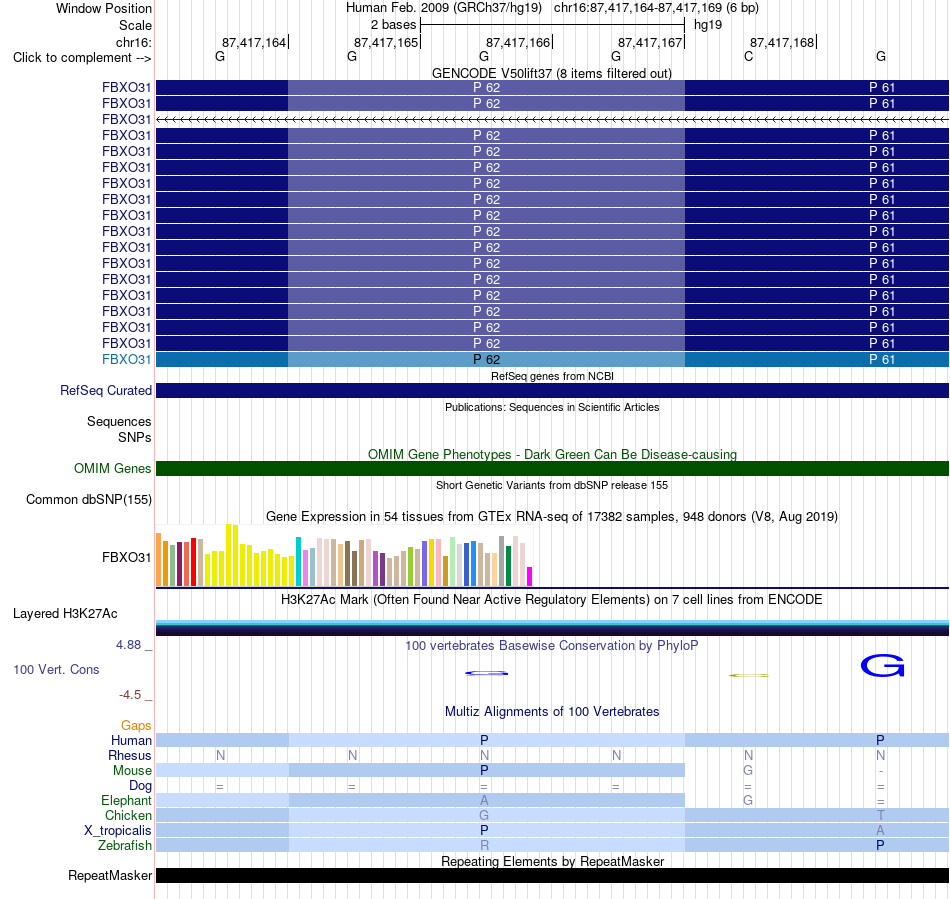Click the layered H3K27Ac signal band
Image resolution: width=950 pixels, height=899 pixels.
(552, 628)
